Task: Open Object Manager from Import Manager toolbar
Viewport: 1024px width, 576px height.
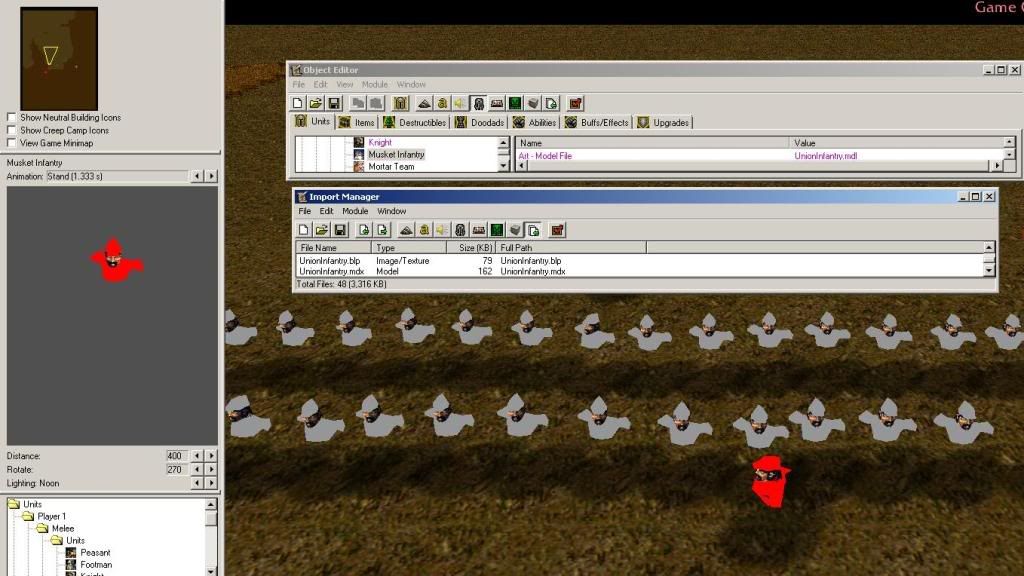Action: coord(515,230)
